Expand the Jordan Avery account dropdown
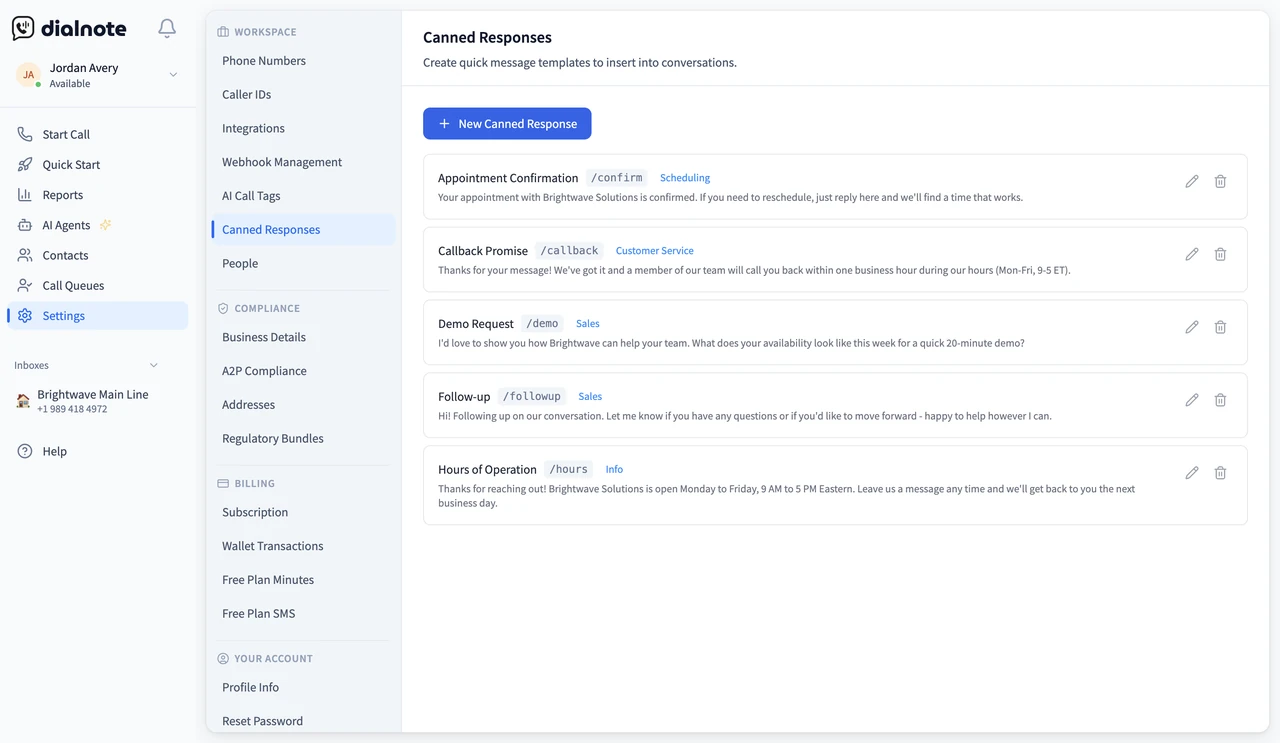The image size is (1280, 743). click(x=173, y=75)
